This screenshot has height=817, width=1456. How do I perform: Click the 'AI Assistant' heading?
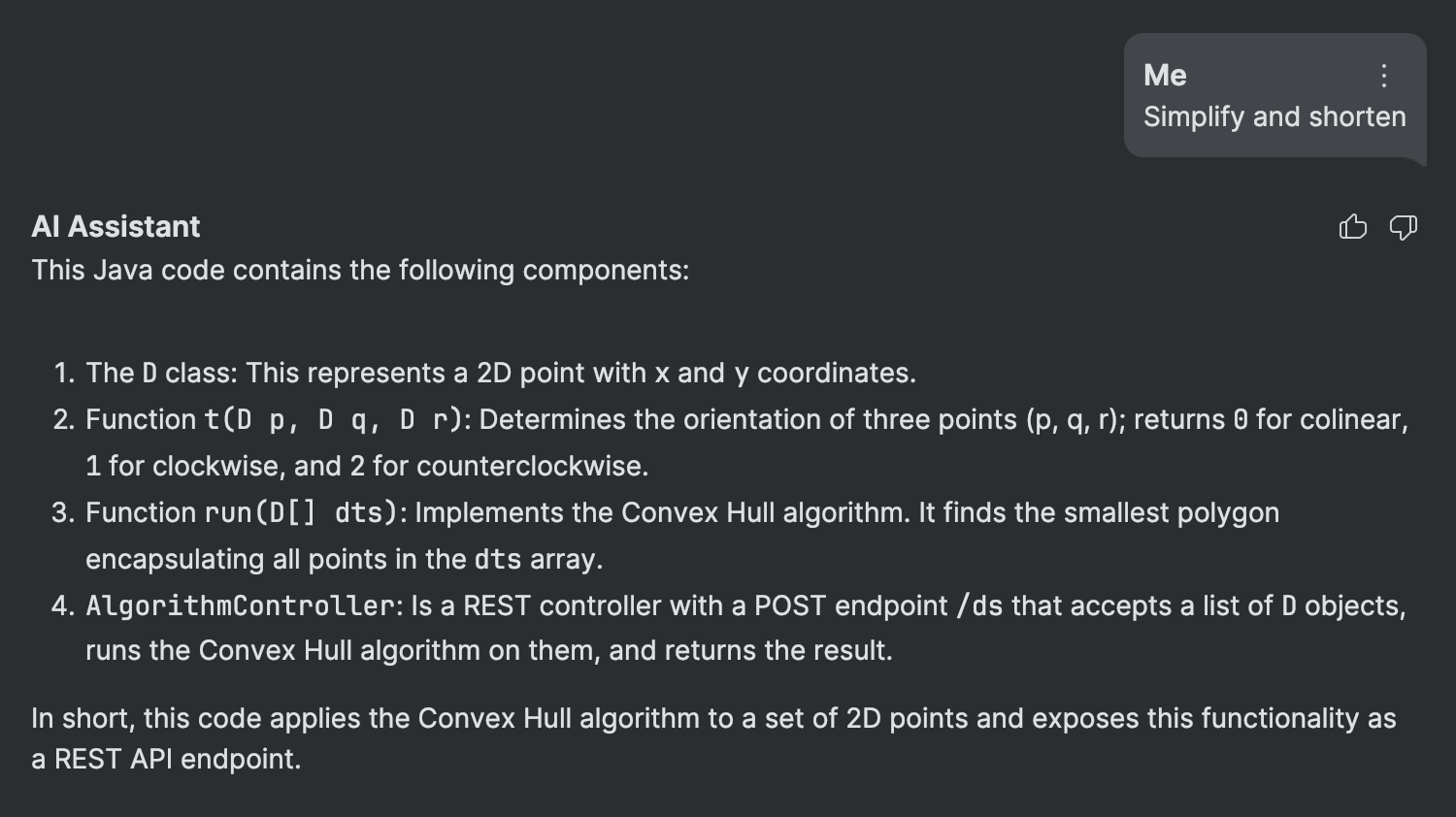pyautogui.click(x=116, y=226)
